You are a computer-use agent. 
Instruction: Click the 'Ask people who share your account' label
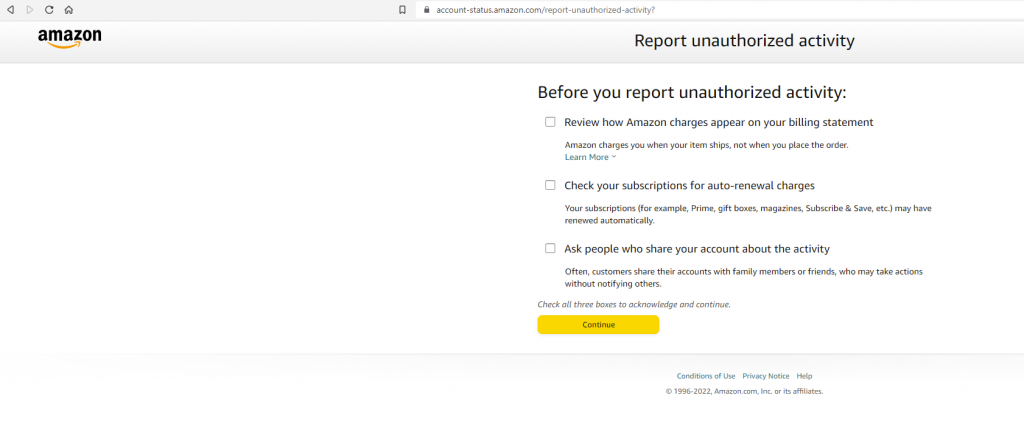[696, 248]
